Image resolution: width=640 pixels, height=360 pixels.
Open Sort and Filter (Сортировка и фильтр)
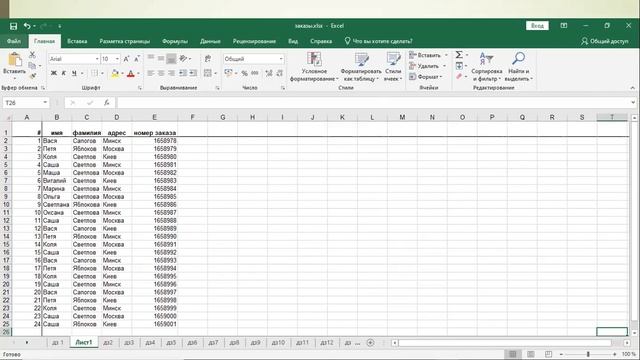pos(486,67)
